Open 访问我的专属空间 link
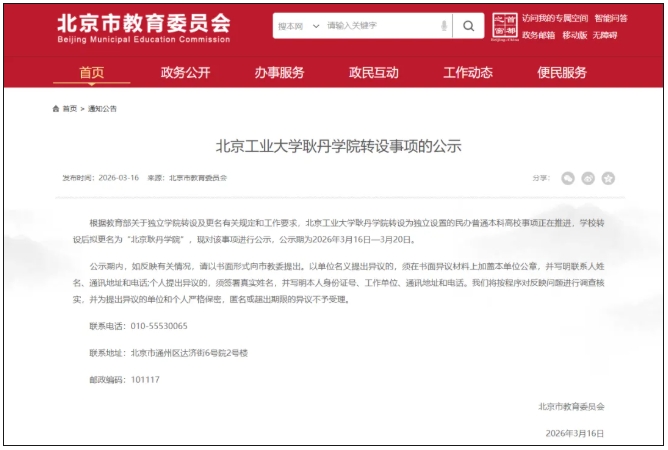 coord(555,18)
